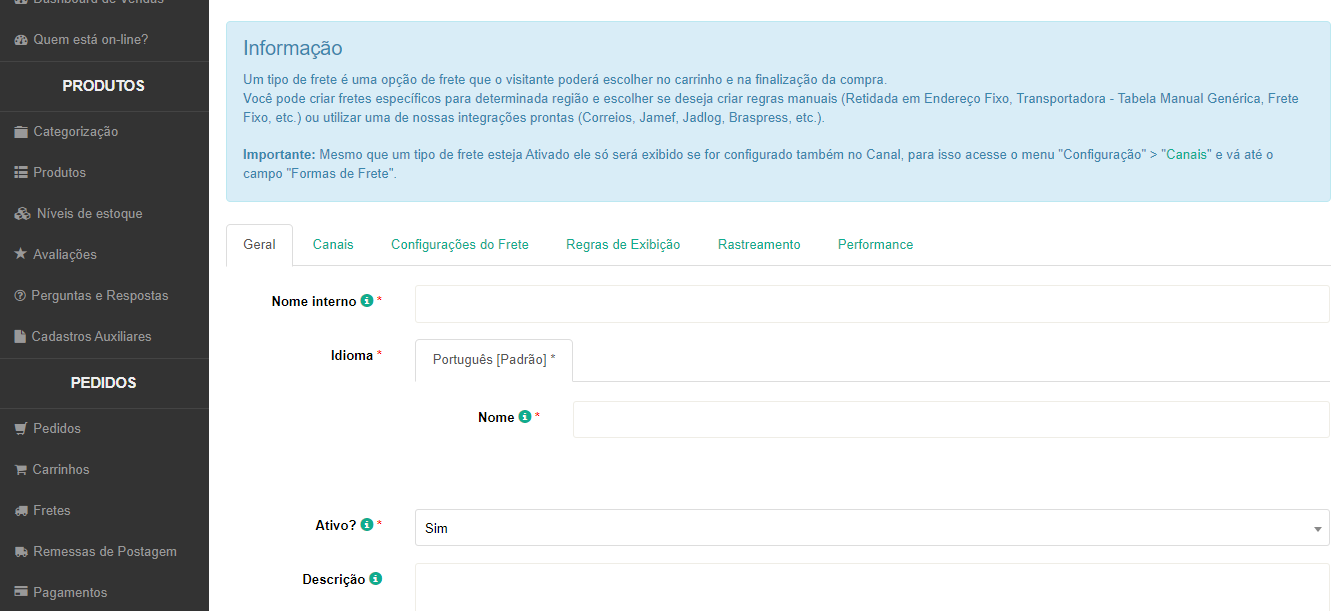This screenshot has height=611, width=1343.
Task: Click the PRODUTOS section header
Action: pyautogui.click(x=104, y=86)
